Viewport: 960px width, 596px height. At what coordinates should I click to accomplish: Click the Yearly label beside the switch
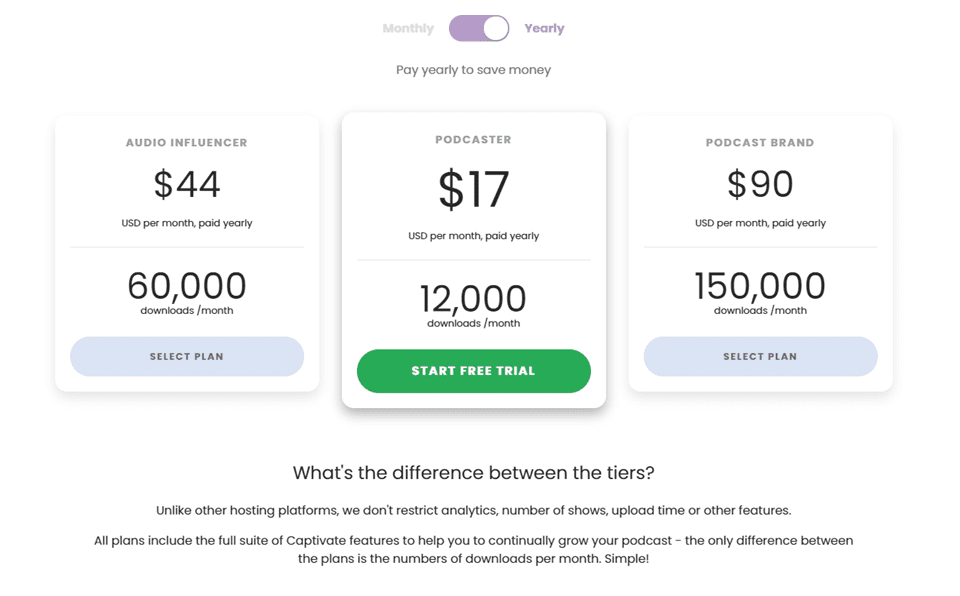click(x=544, y=28)
